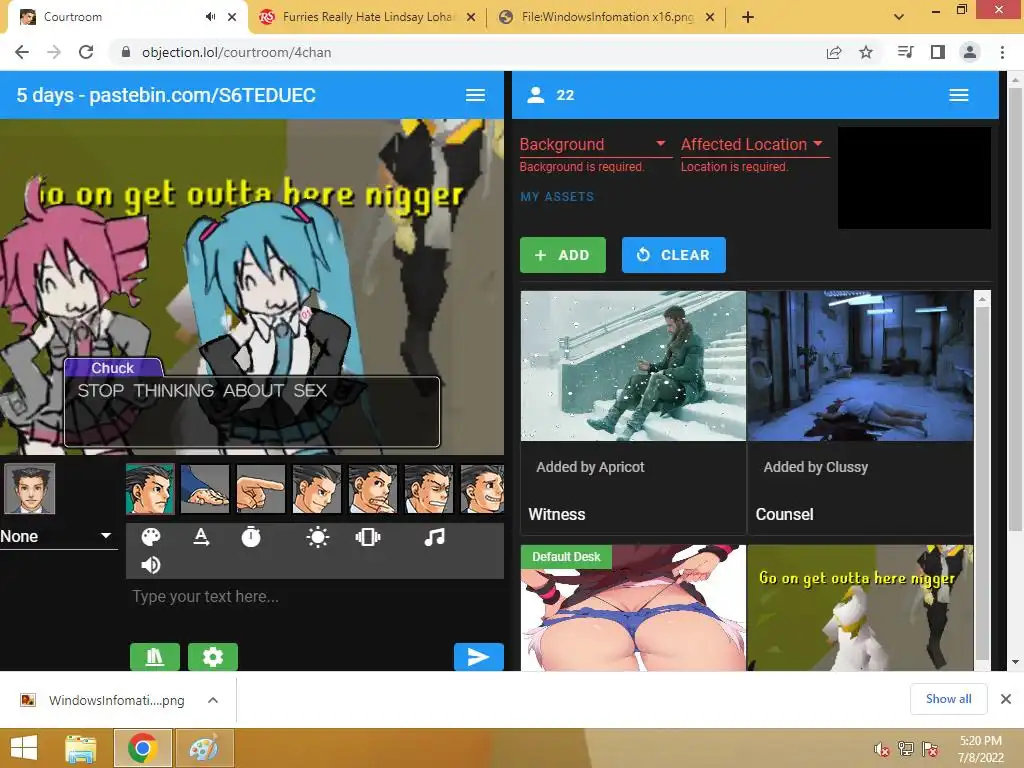Choose the pointing finger pose
This screenshot has width=1024, height=768.
pos(261,488)
